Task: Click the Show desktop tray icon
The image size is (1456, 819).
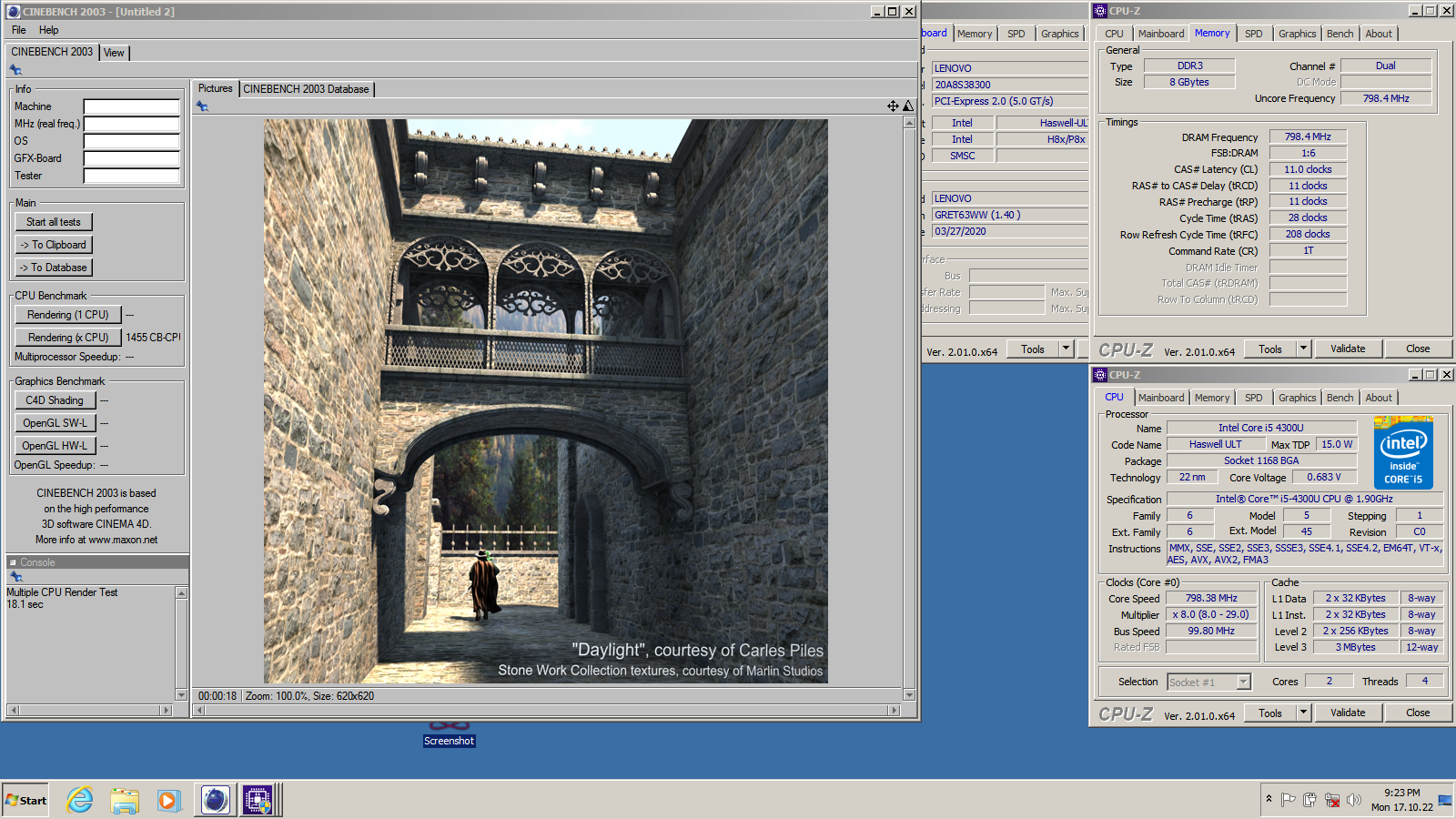Action: pos(1445,800)
